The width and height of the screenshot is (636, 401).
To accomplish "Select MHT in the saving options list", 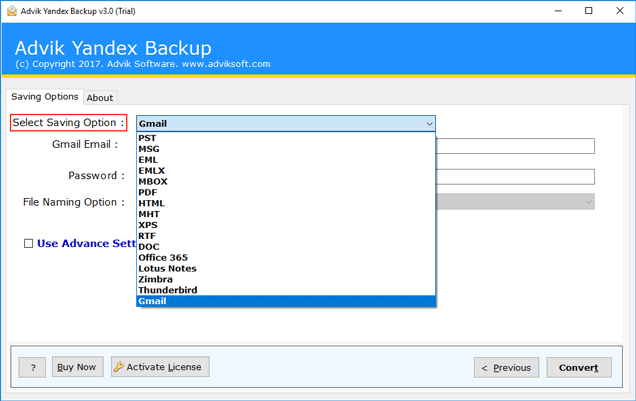I will (x=286, y=214).
